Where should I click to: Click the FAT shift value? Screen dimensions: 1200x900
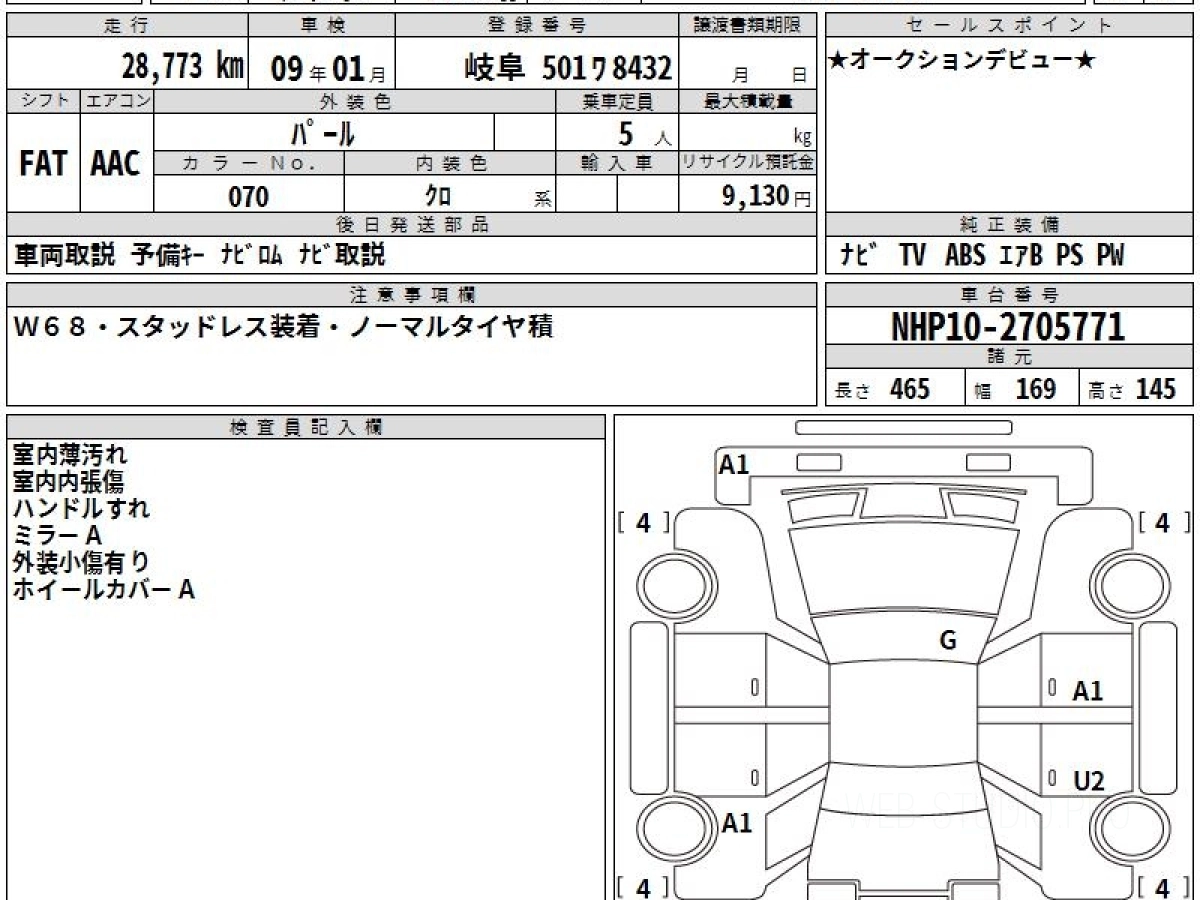click(43, 164)
